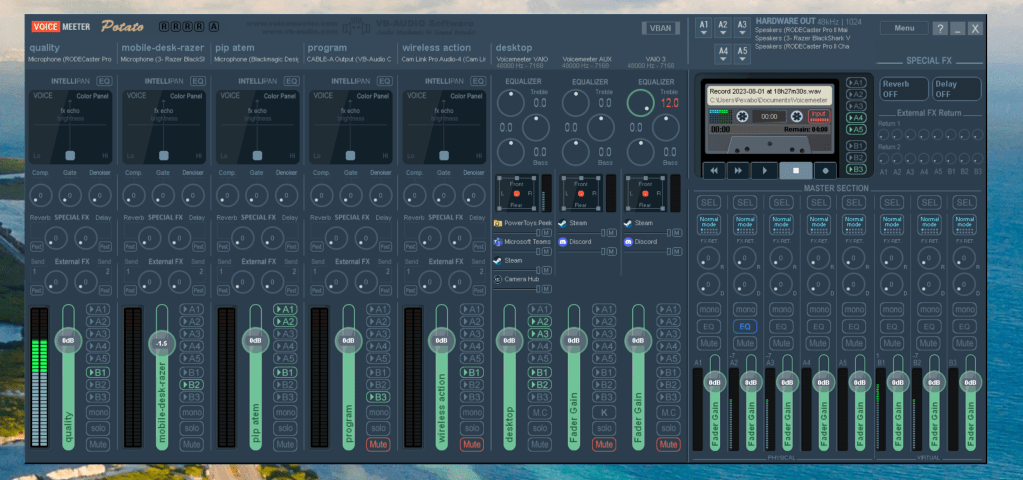The height and width of the screenshot is (480, 1023).
Task: Click the Discord icon under VAIO 3
Action: coord(628,241)
